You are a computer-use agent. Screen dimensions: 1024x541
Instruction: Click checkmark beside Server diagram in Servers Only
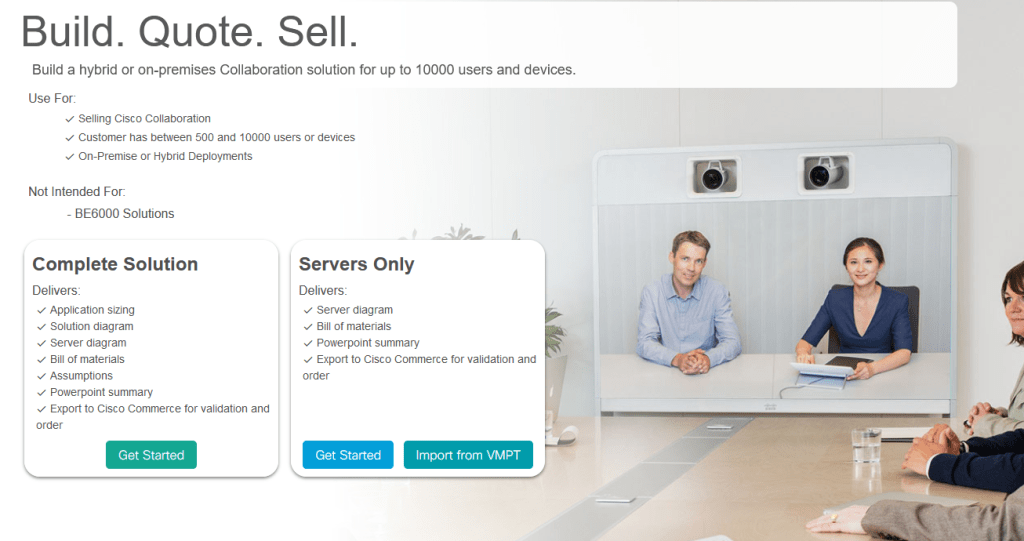308,310
